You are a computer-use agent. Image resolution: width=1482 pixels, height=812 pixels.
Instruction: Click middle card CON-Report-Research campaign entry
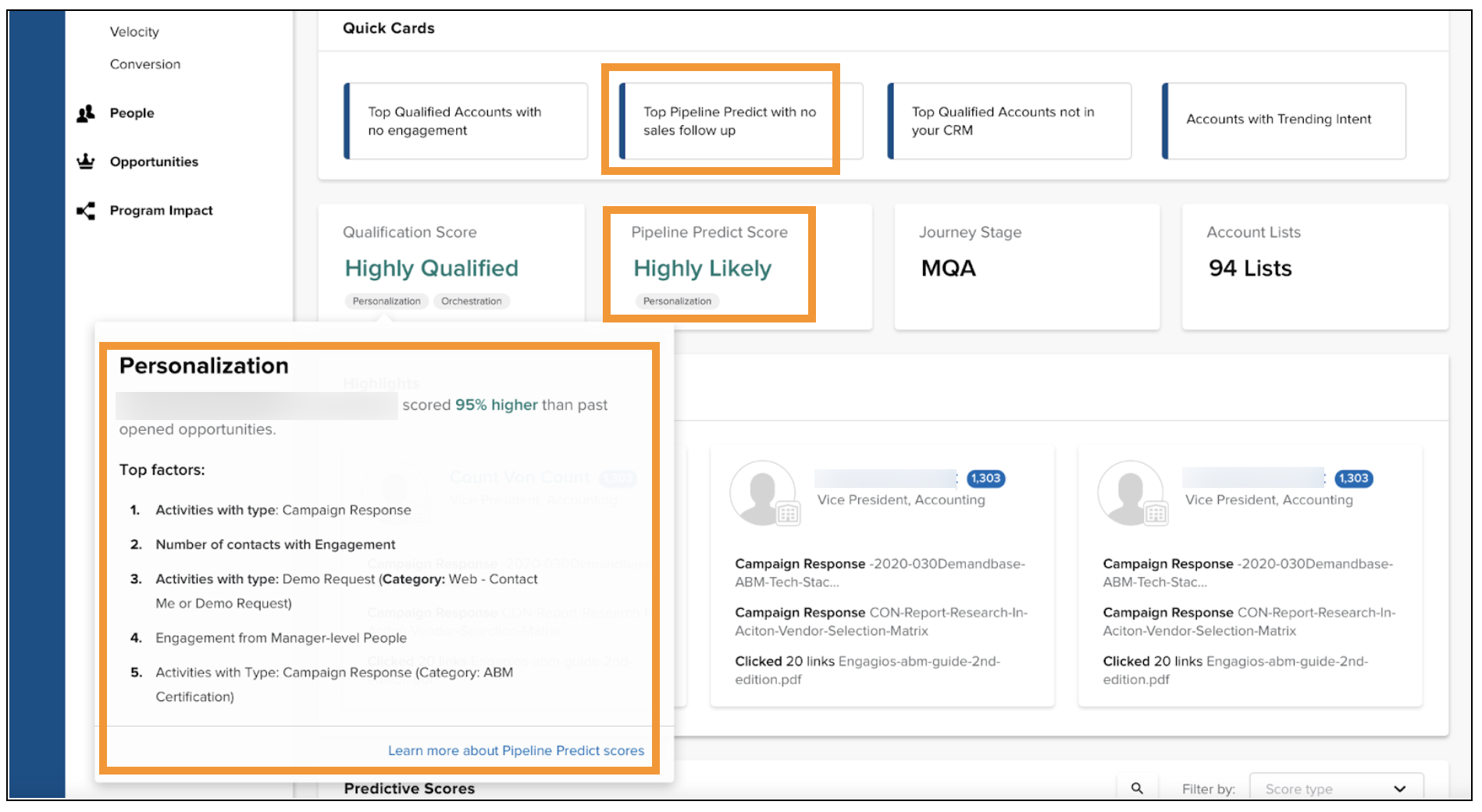point(882,621)
